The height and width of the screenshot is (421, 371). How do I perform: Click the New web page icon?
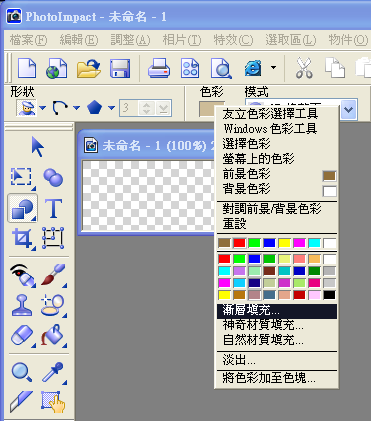[x=56, y=68]
